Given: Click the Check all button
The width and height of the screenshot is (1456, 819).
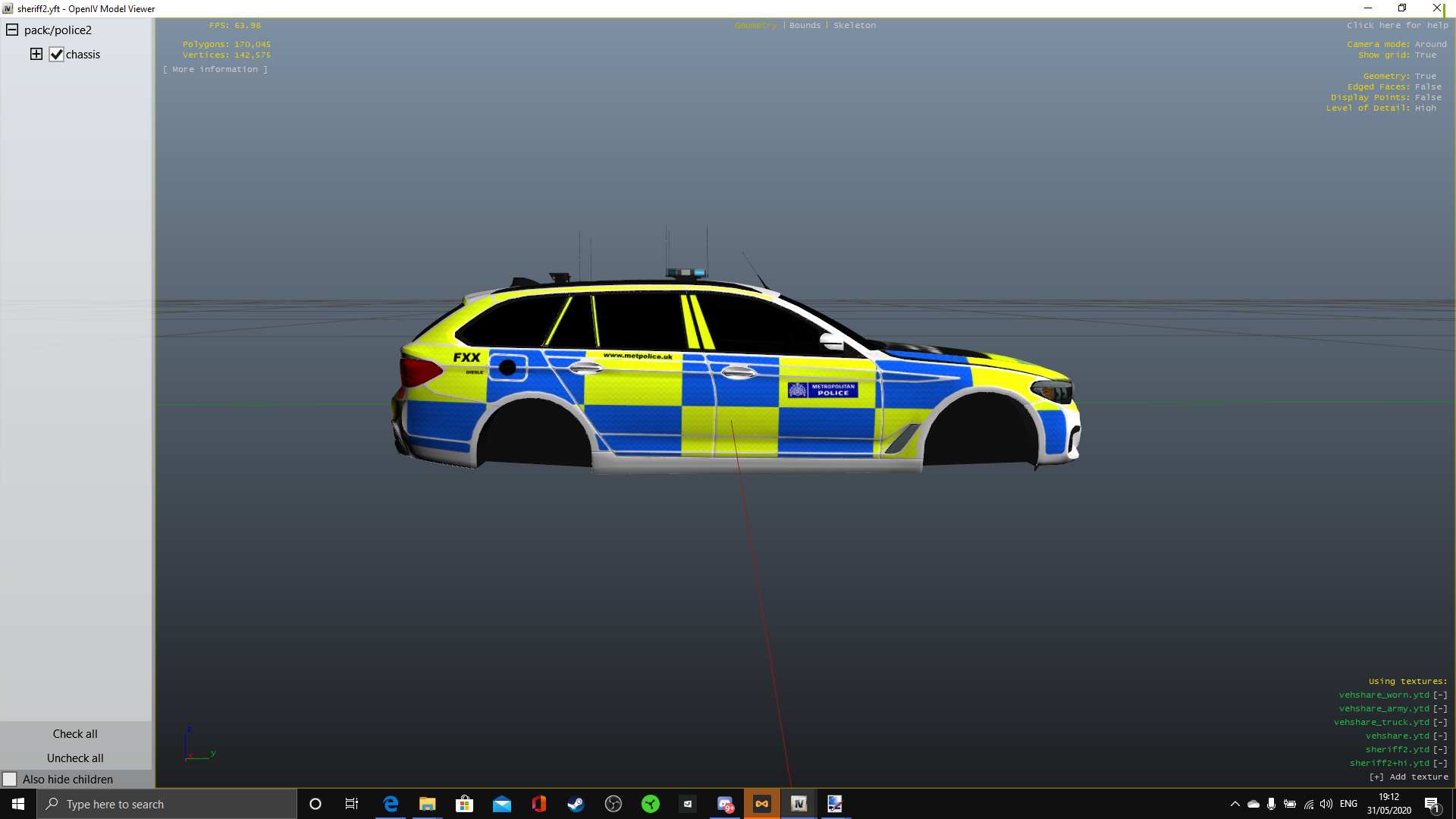Looking at the screenshot, I should (x=75, y=734).
